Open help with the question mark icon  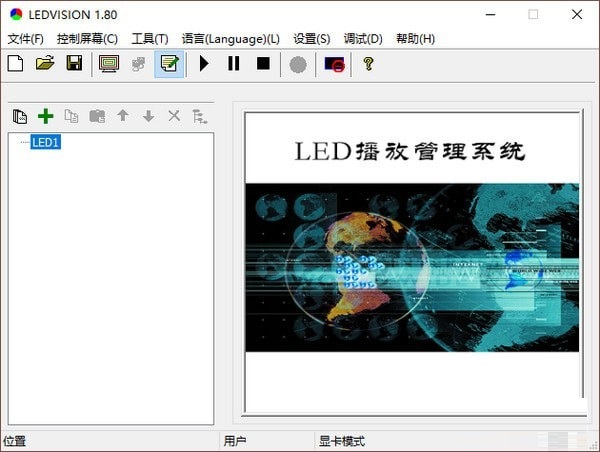coord(368,64)
